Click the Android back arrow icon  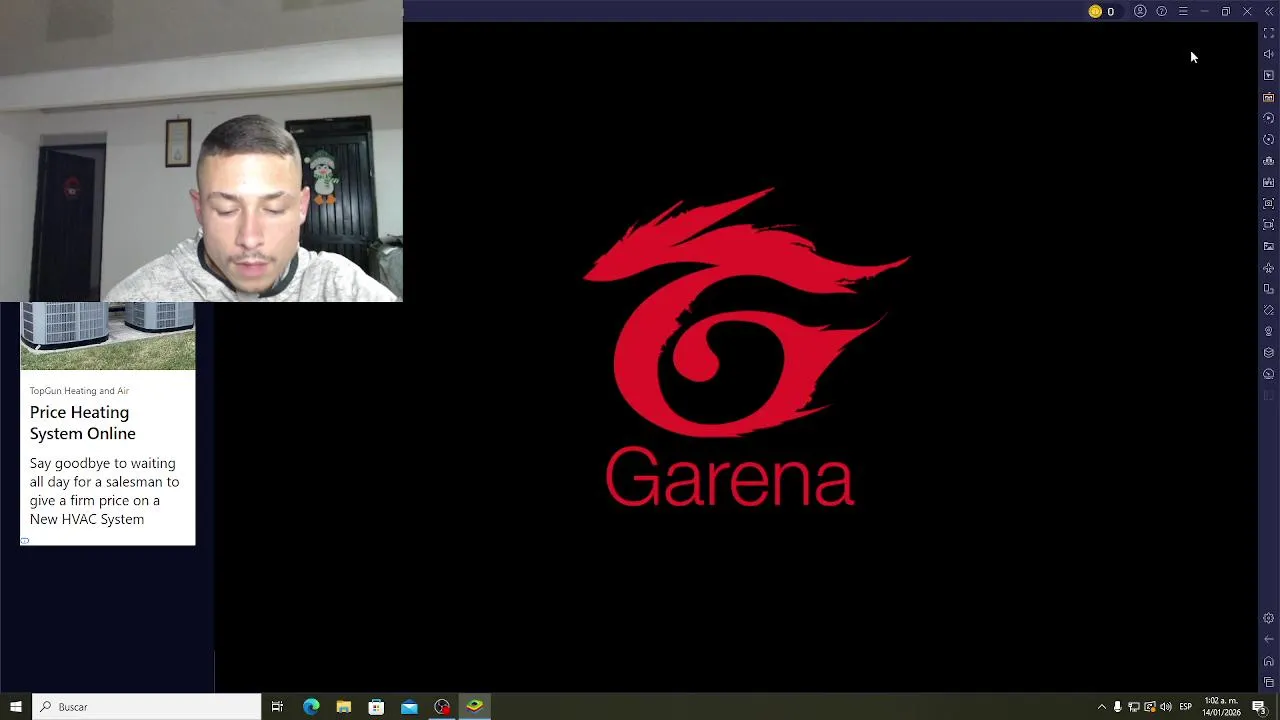coord(1269,639)
